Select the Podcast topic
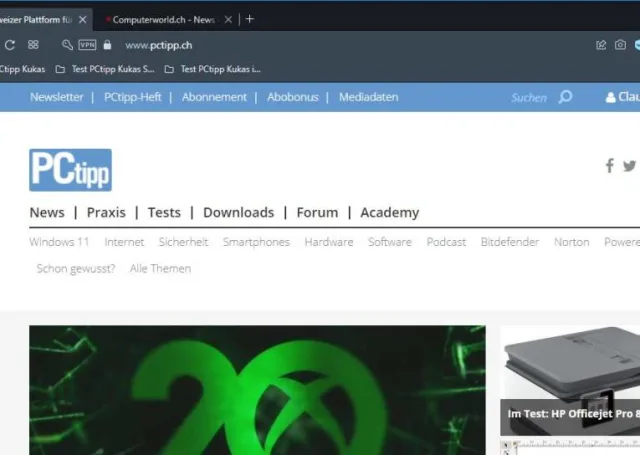The width and height of the screenshot is (640, 455). pos(446,242)
